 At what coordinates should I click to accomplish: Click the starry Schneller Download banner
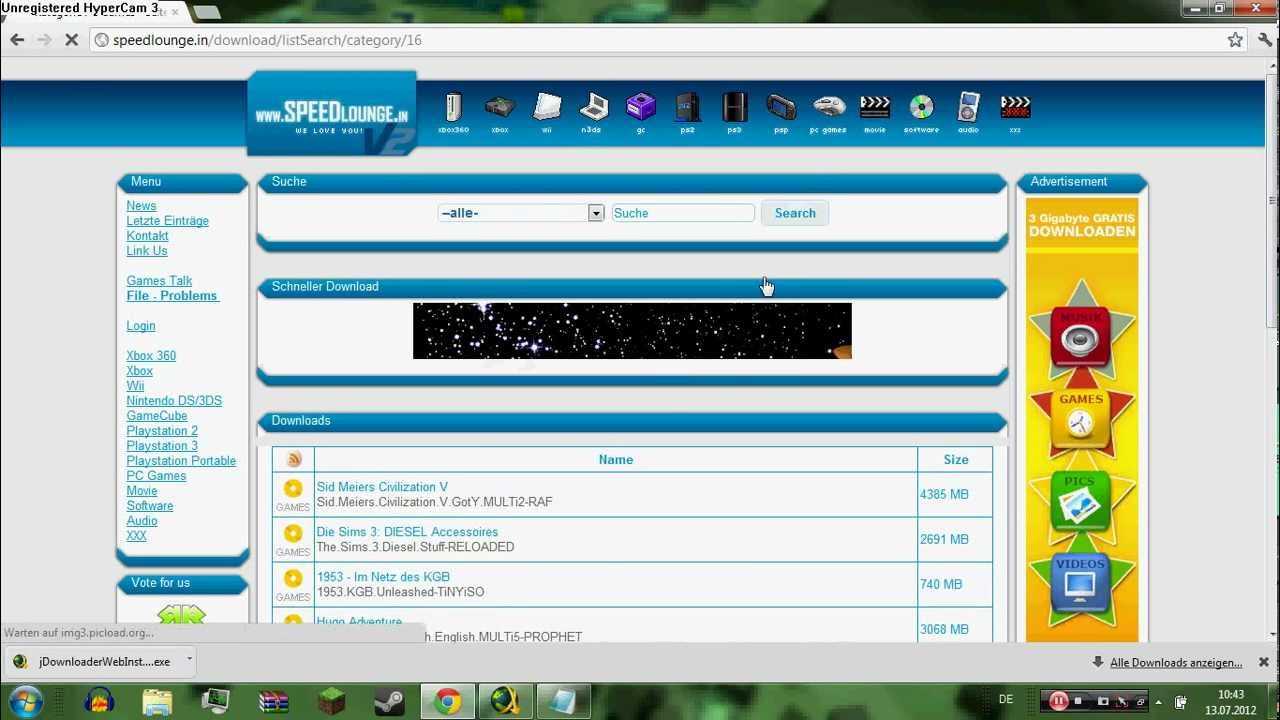[x=632, y=331]
